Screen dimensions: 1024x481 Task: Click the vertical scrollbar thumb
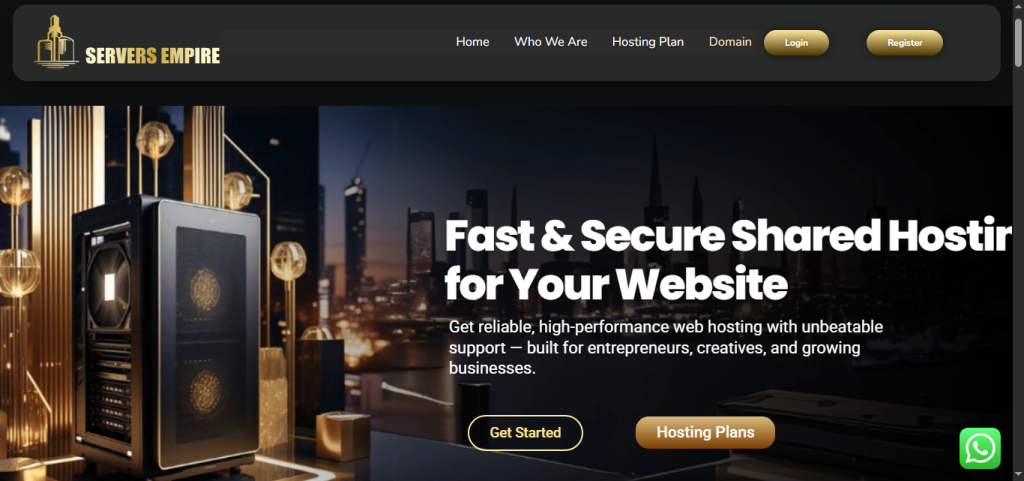pos(1018,42)
